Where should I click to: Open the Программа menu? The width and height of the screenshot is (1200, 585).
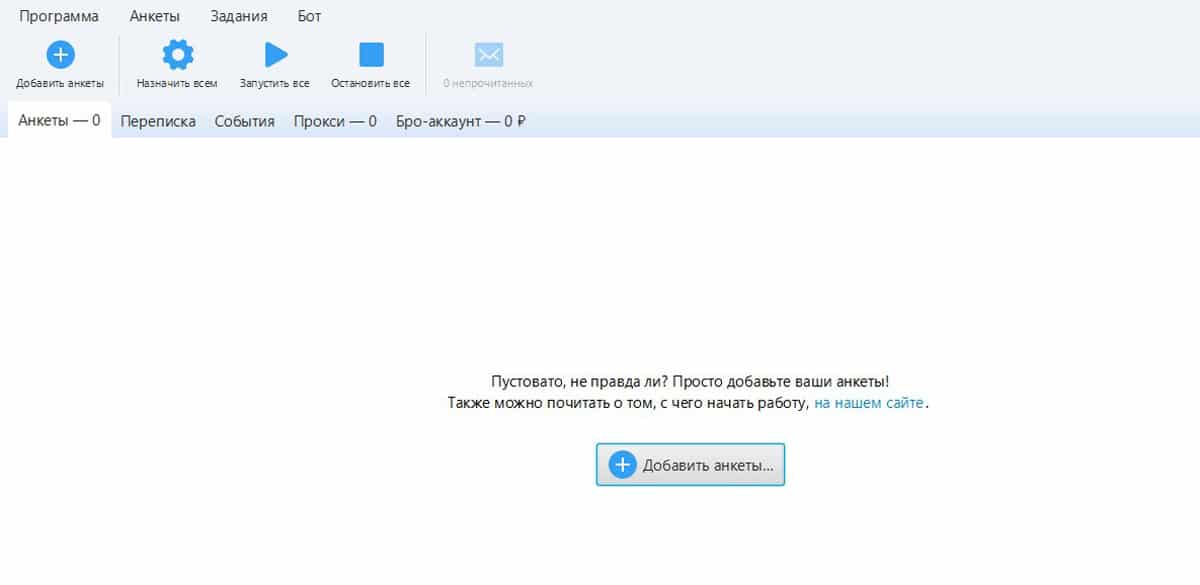pyautogui.click(x=59, y=16)
